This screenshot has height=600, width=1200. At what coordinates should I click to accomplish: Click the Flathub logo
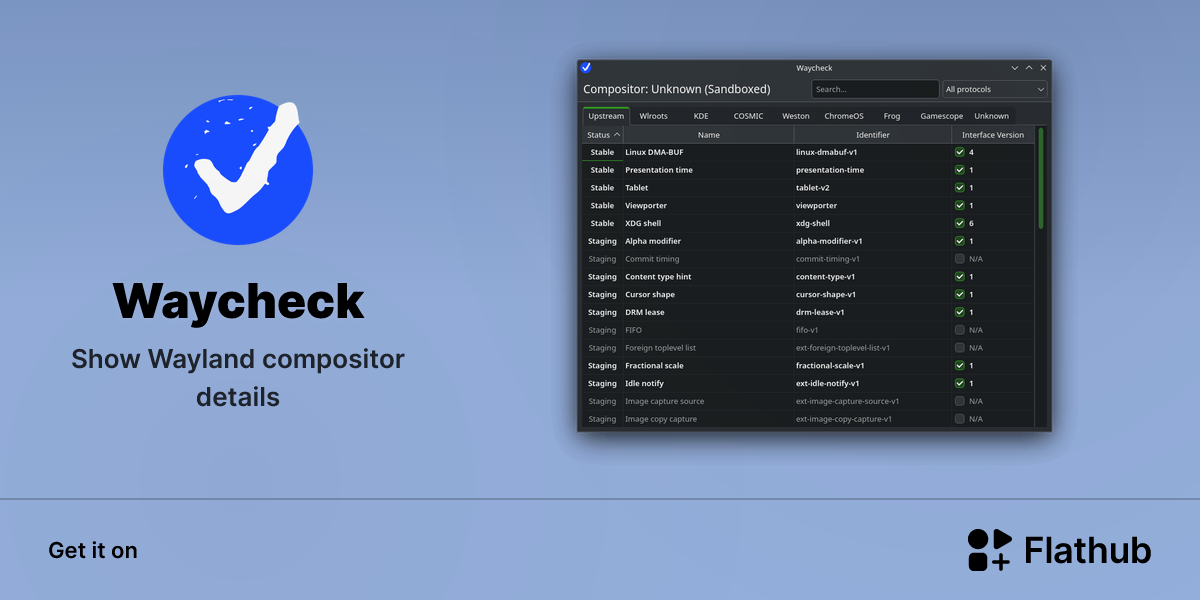pyautogui.click(x=1059, y=550)
